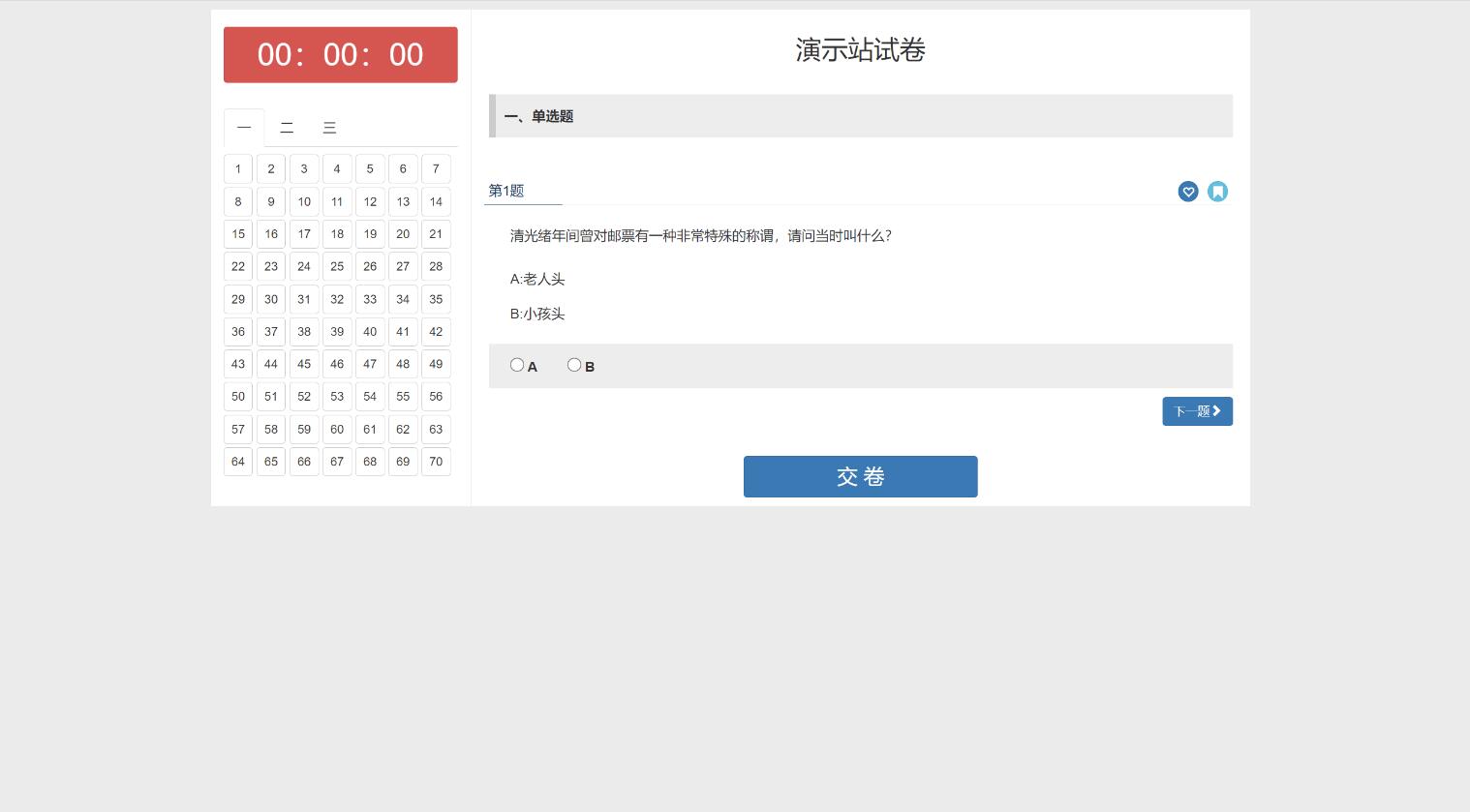Switch to section 二 tab
The width and height of the screenshot is (1470, 812).
point(287,128)
